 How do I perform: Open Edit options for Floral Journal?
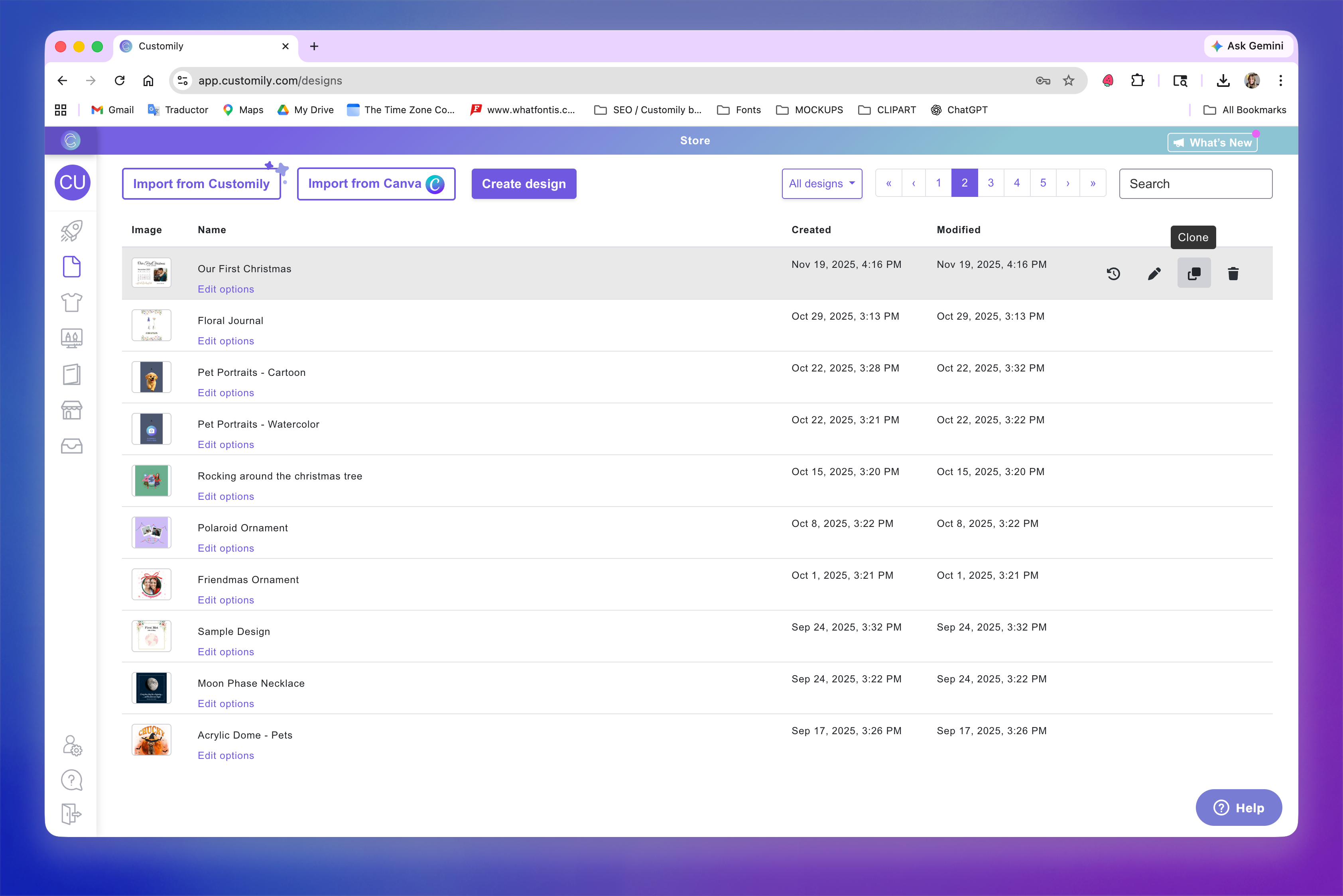coord(226,341)
